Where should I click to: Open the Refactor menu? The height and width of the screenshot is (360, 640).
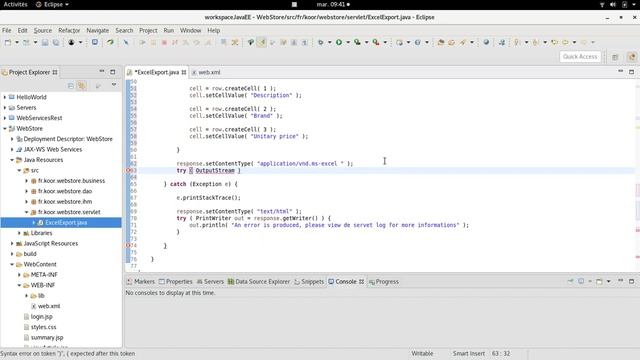pos(69,31)
